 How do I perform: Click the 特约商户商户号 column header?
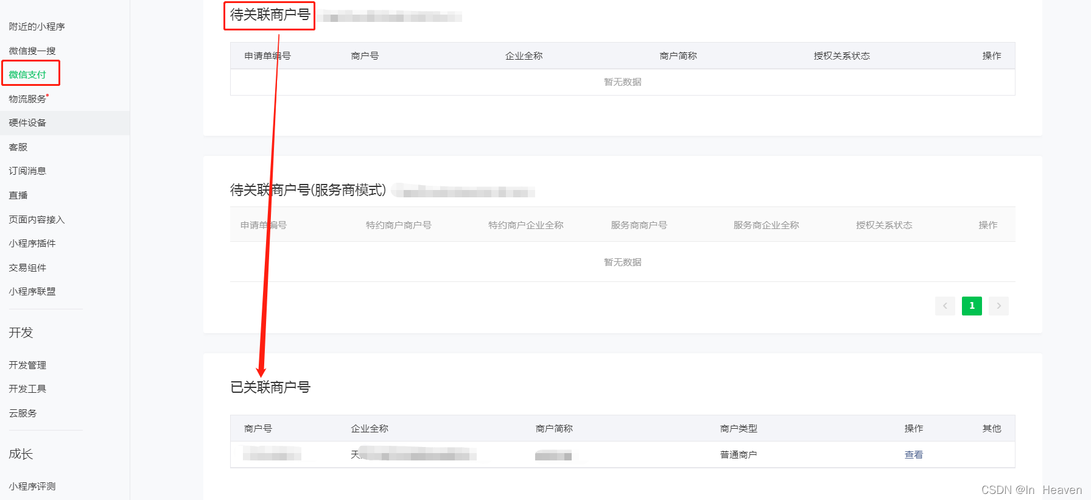pyautogui.click(x=399, y=225)
